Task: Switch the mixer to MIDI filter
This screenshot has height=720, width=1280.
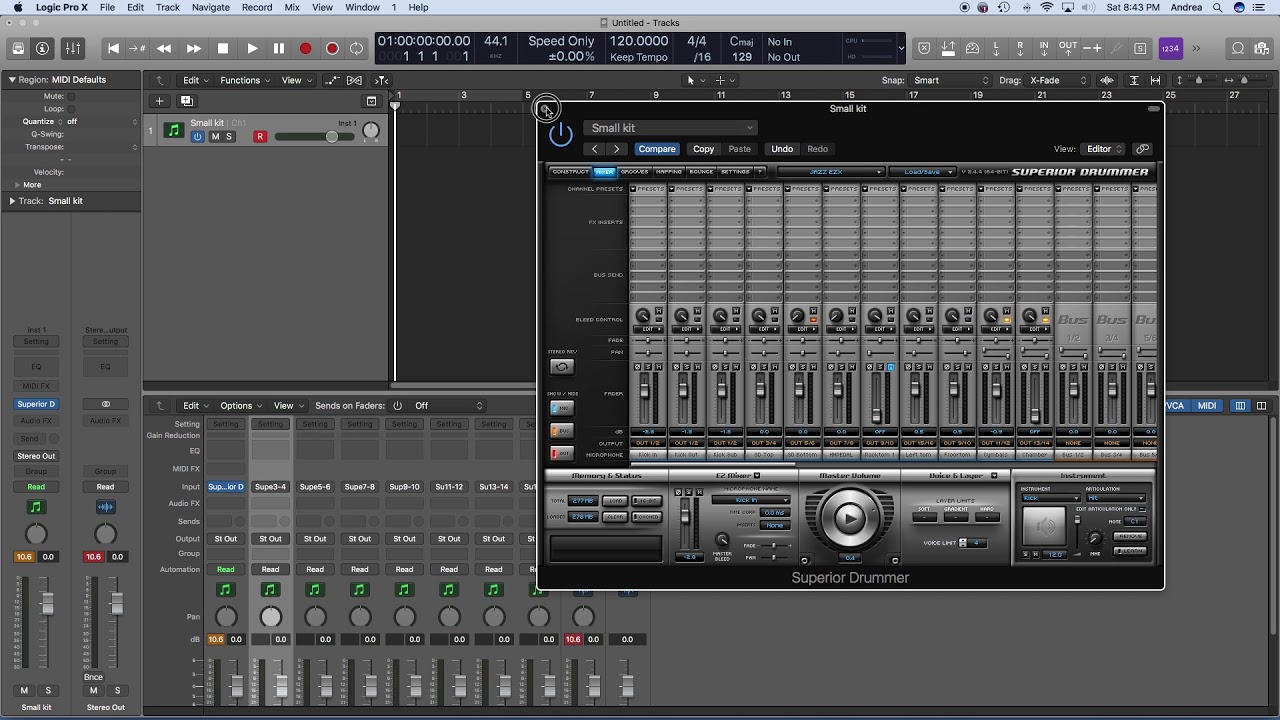Action: pos(1207,406)
